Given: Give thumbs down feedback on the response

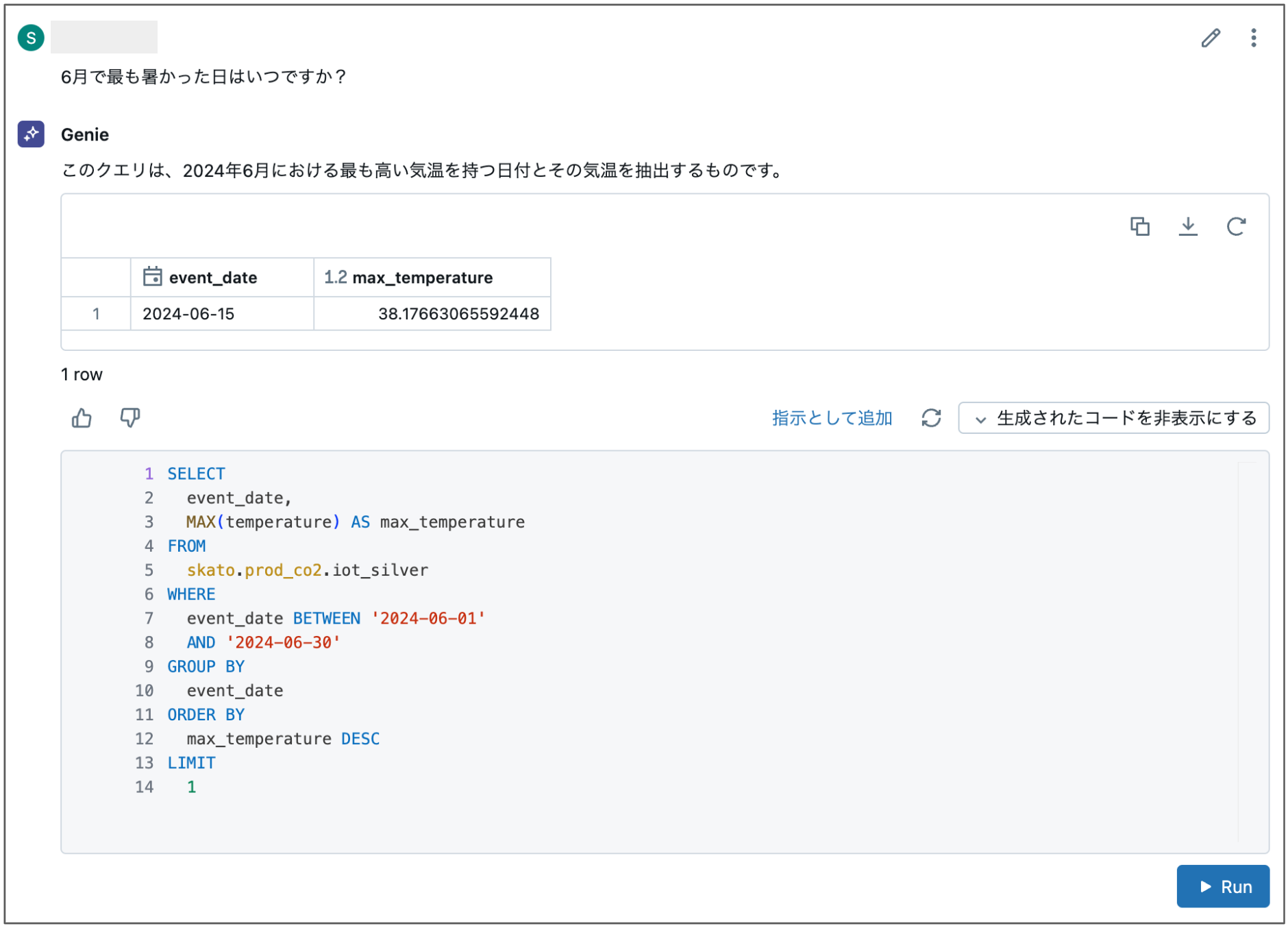Looking at the screenshot, I should 129,417.
